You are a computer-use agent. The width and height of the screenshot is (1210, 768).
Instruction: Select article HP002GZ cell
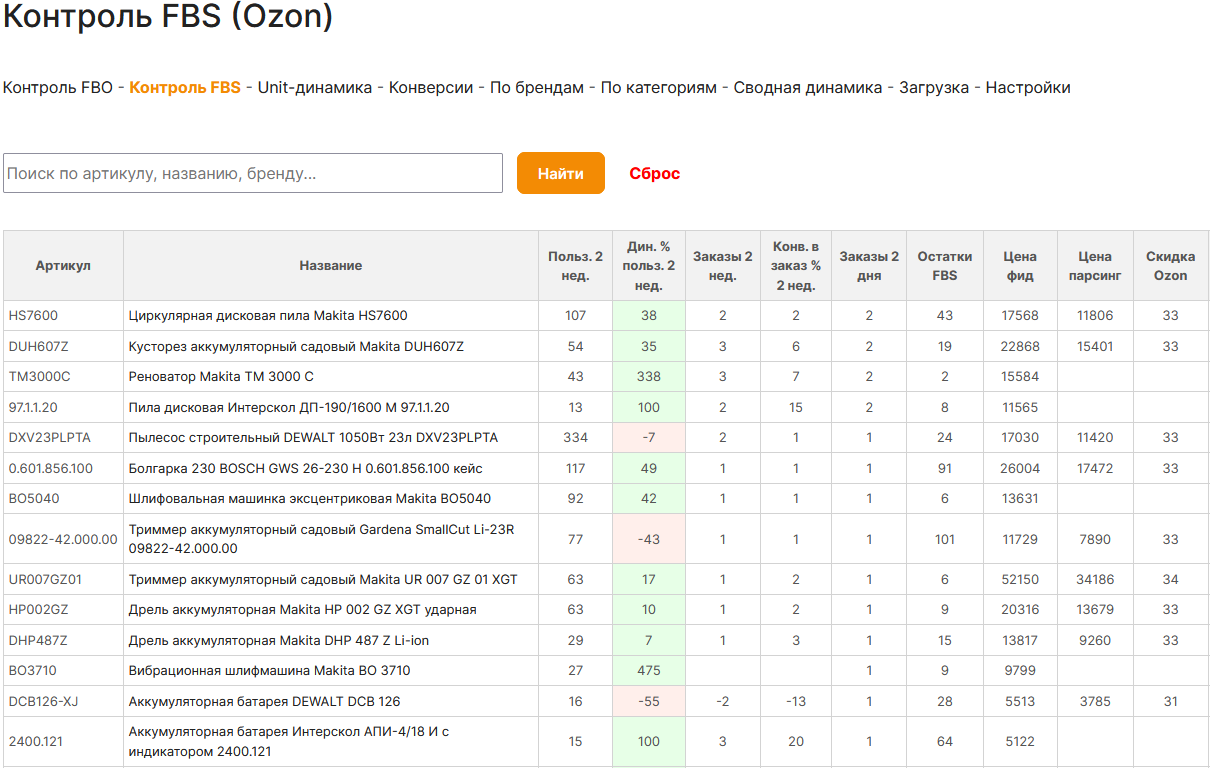click(x=63, y=610)
